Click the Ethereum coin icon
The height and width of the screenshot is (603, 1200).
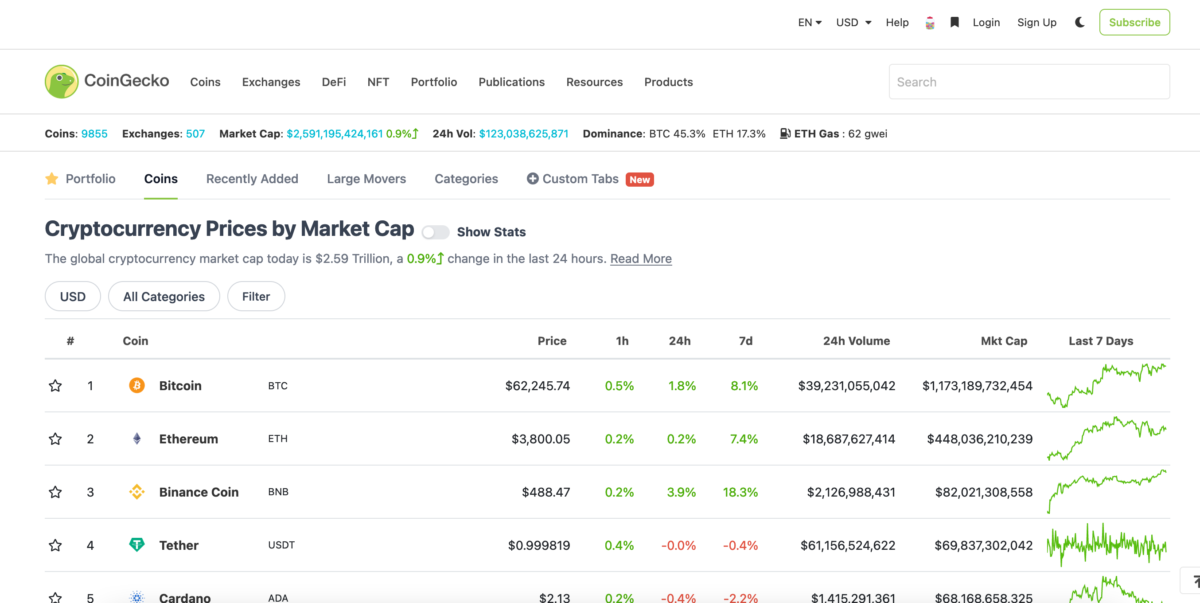[x=137, y=438]
